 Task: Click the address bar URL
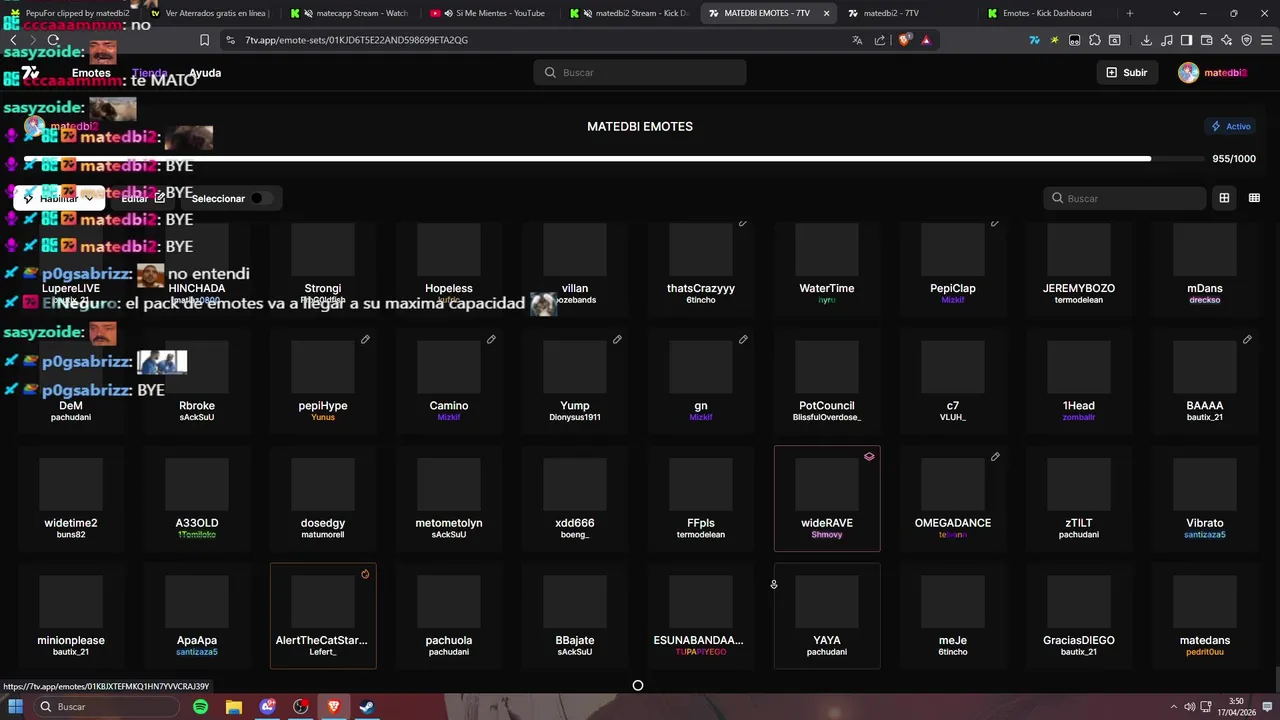tap(356, 40)
